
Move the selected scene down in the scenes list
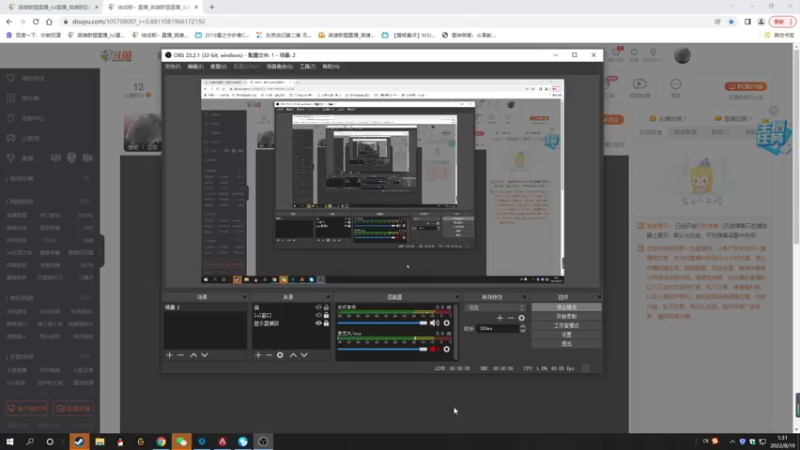click(x=205, y=355)
